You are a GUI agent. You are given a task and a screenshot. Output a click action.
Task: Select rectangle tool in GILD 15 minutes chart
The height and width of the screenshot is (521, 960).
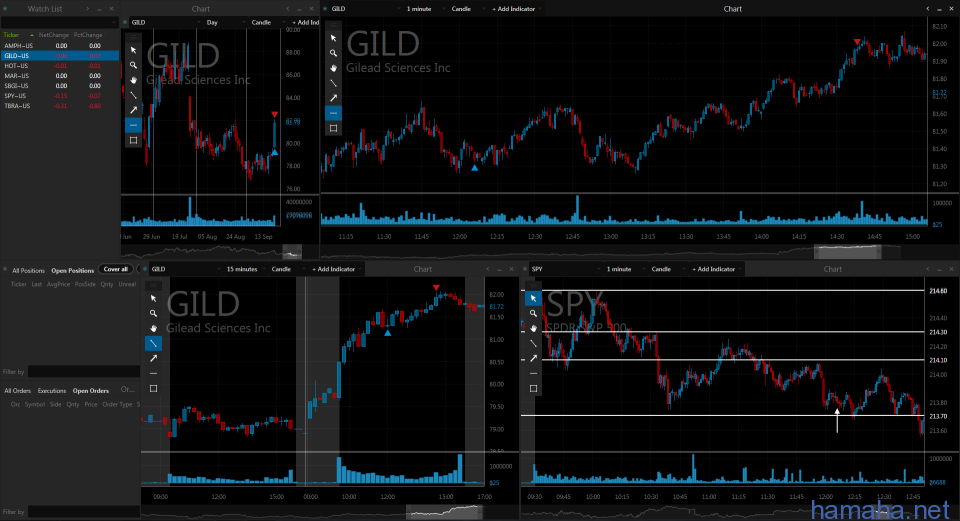click(153, 388)
